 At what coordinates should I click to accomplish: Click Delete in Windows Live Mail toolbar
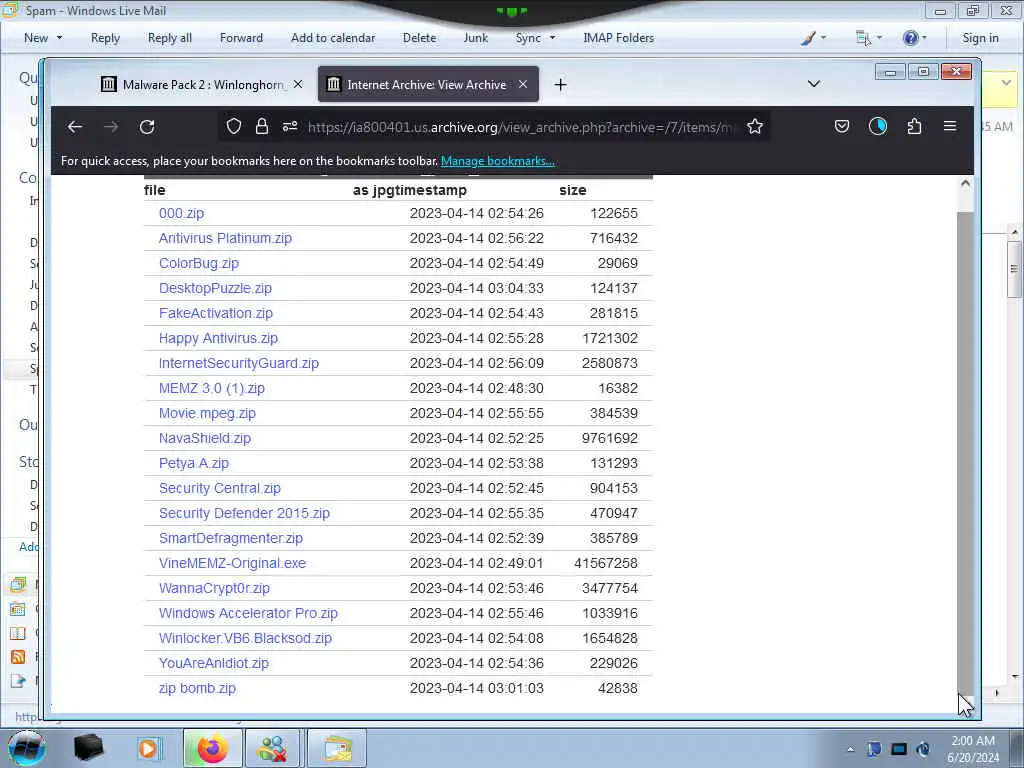tap(419, 38)
